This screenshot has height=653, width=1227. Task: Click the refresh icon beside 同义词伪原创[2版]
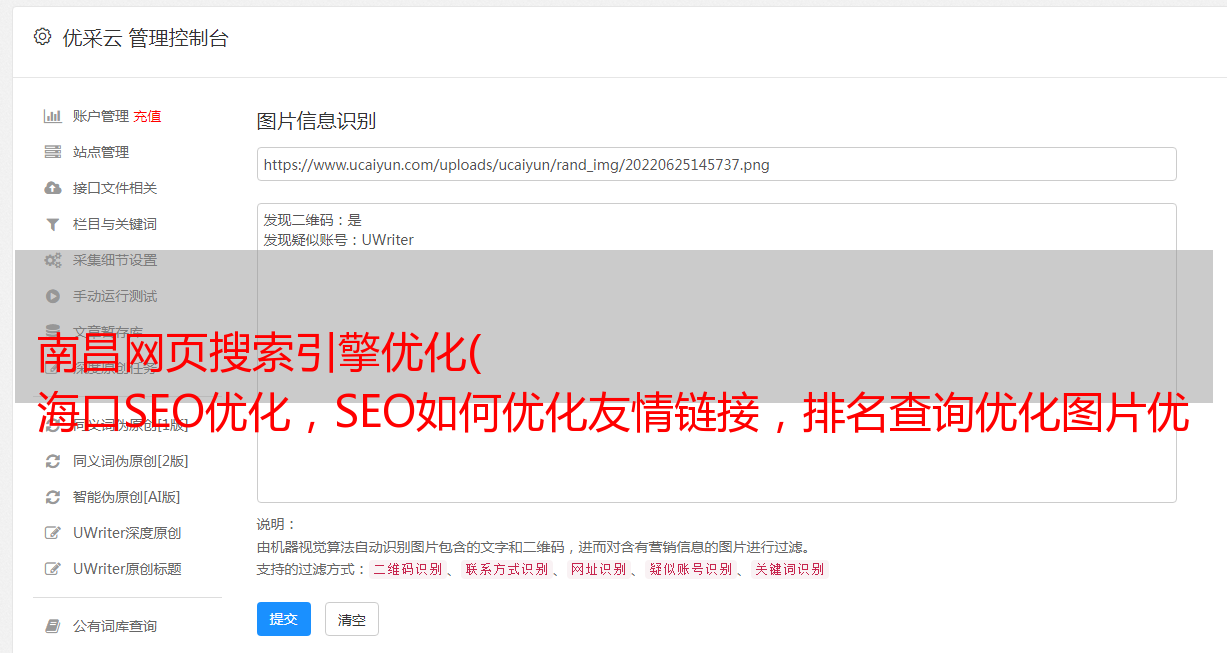[x=53, y=461]
